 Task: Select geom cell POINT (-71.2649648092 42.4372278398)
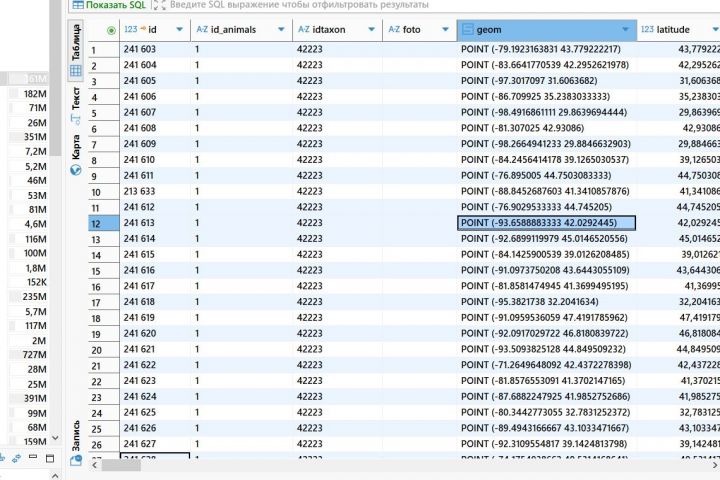tap(547, 365)
